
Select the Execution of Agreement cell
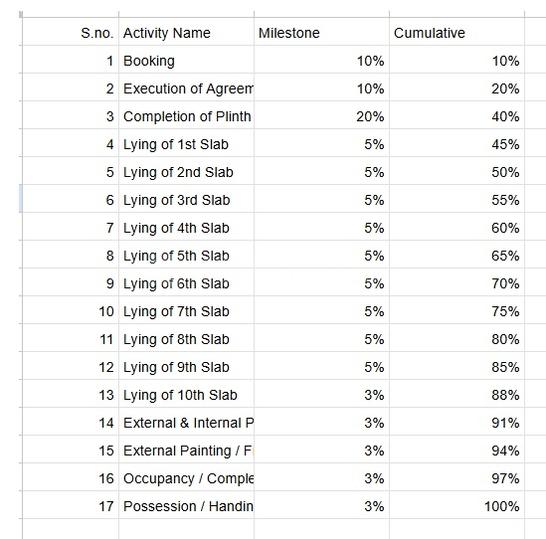(186, 87)
